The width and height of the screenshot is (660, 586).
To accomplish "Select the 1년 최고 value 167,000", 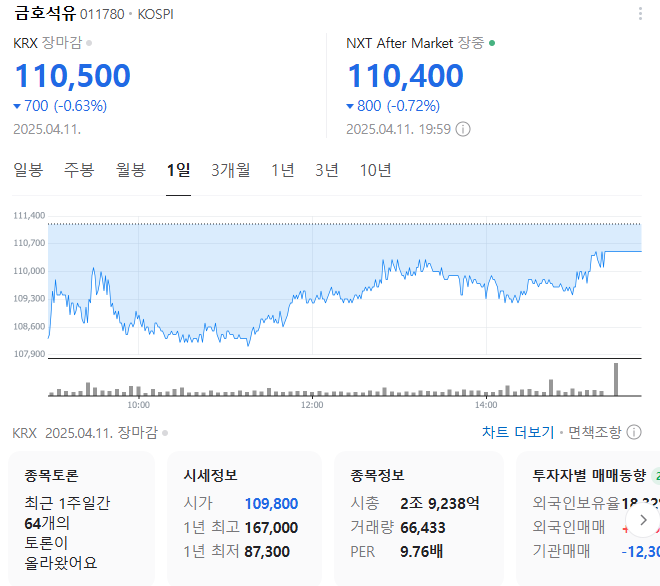I will pos(271,527).
